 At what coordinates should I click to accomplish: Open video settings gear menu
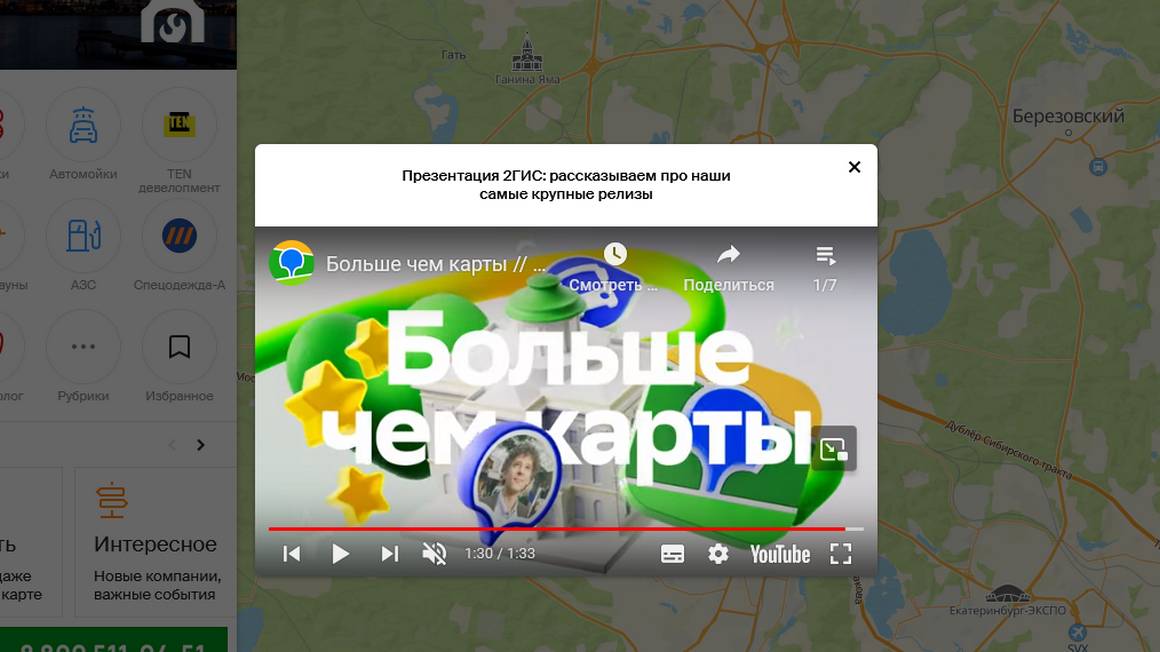point(718,554)
